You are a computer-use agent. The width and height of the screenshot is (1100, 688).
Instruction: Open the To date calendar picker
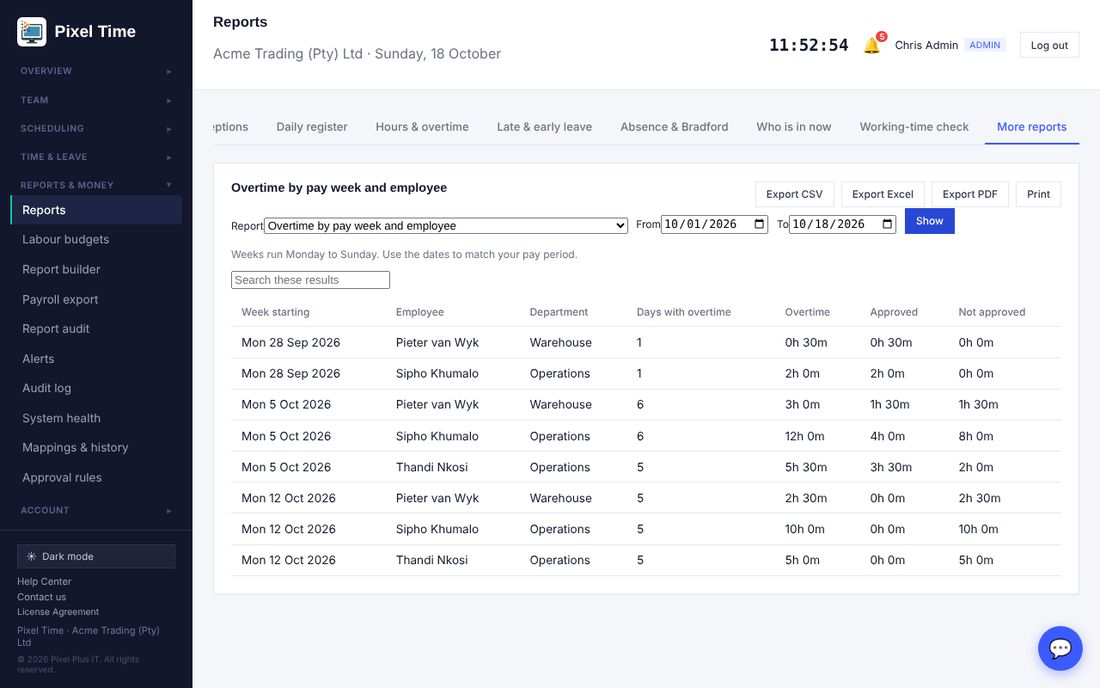click(x=887, y=224)
